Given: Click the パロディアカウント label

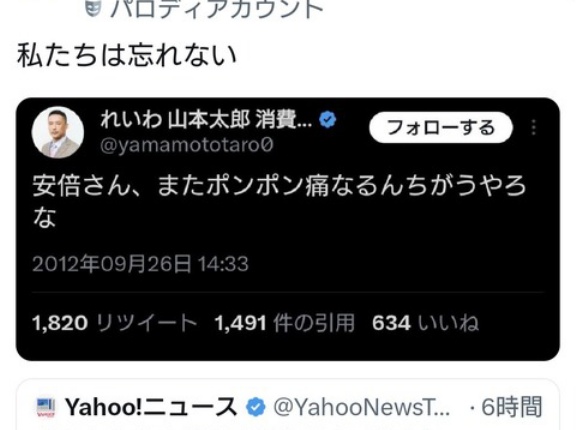Looking at the screenshot, I should click(217, 8).
